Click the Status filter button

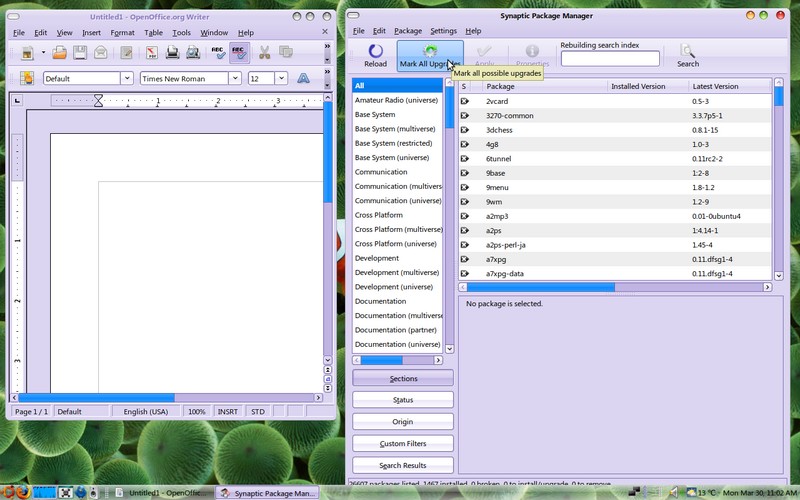tap(403, 400)
